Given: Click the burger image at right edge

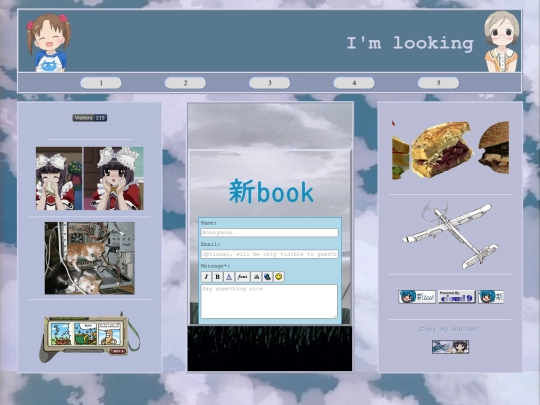Looking at the screenshot, I should 494,147.
